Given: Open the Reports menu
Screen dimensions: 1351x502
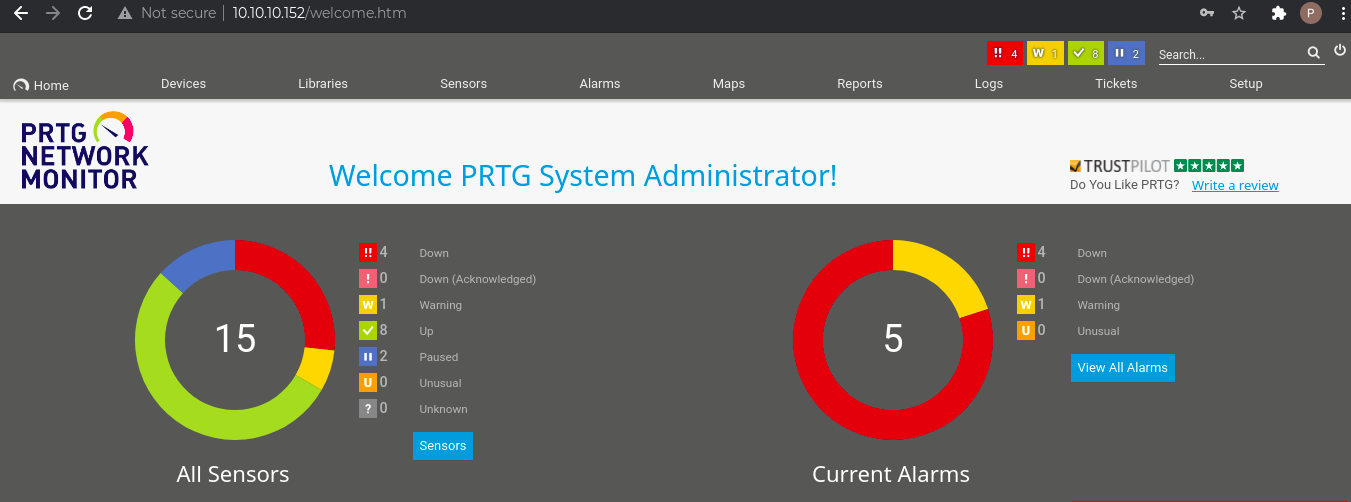Looking at the screenshot, I should 860,84.
